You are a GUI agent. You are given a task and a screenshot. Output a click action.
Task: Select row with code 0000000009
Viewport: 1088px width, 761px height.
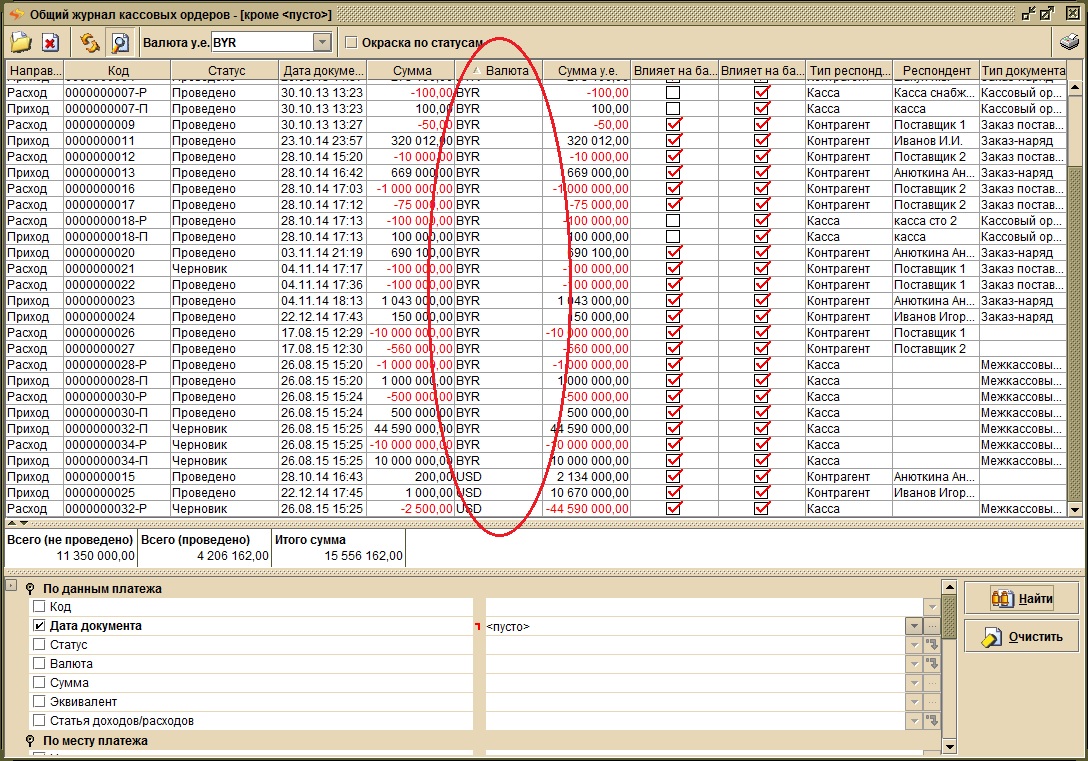click(x=535, y=125)
